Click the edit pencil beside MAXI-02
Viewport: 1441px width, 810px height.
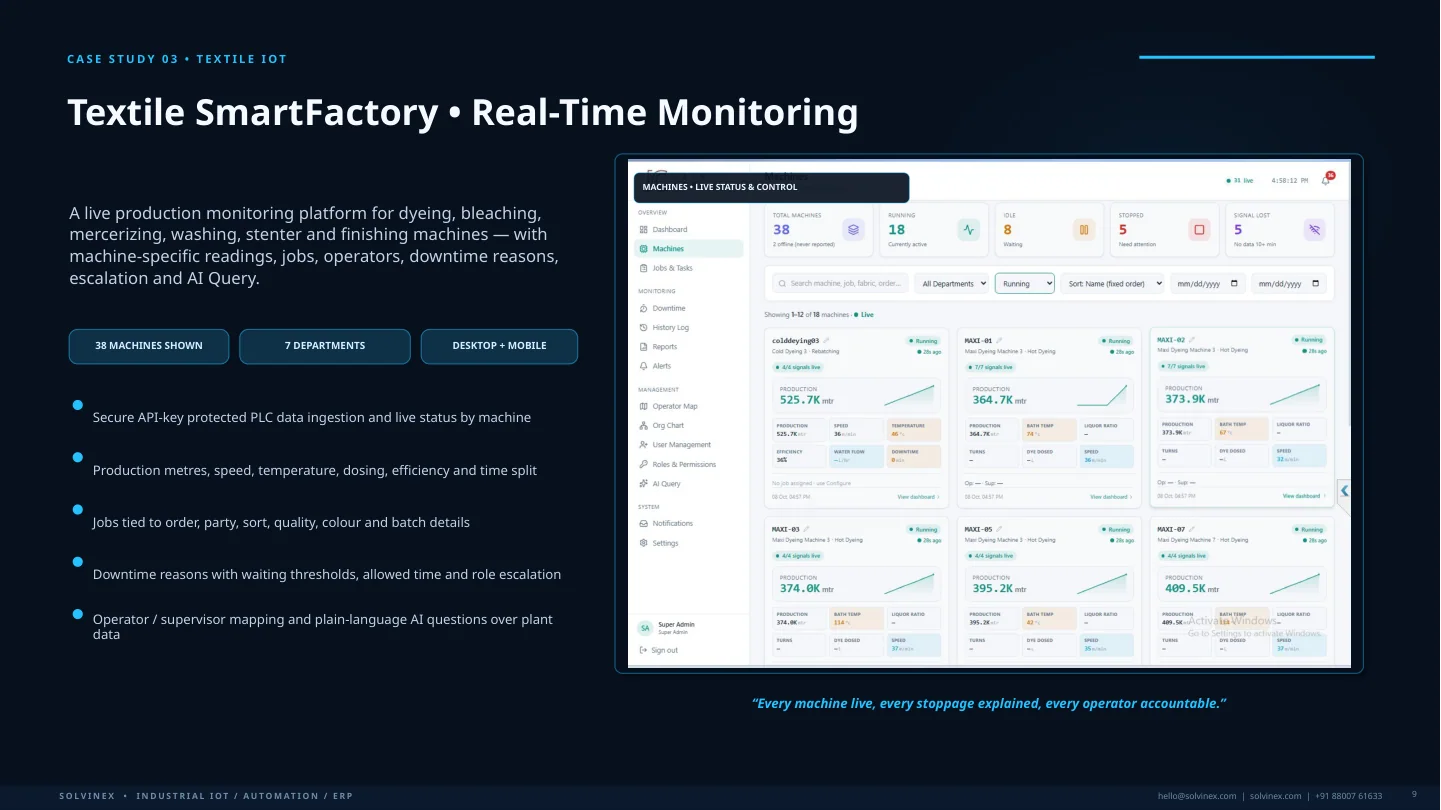pyautogui.click(x=1192, y=340)
